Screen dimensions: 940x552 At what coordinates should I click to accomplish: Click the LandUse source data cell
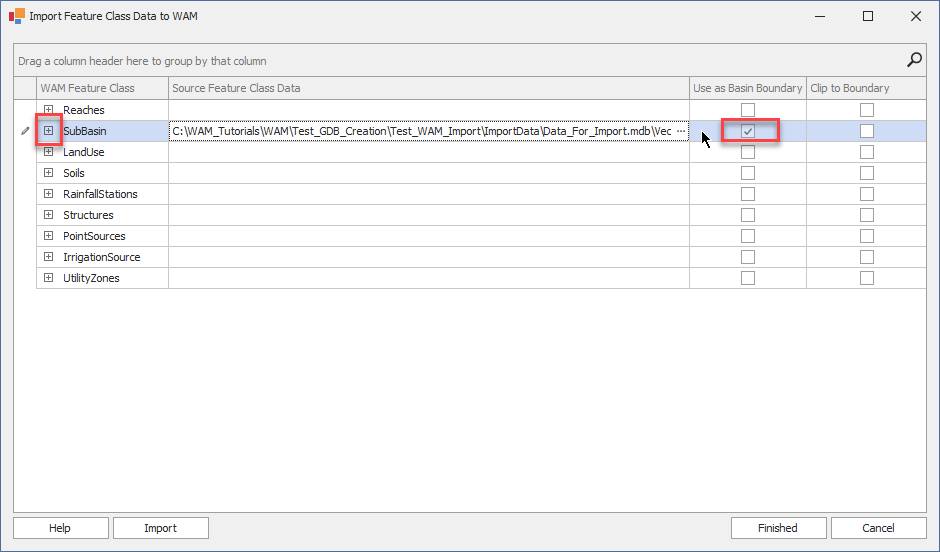tap(429, 152)
